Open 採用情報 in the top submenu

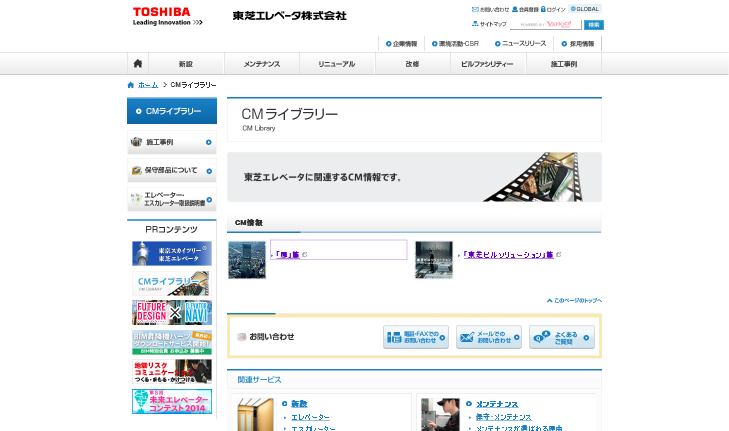pyautogui.click(x=577, y=44)
